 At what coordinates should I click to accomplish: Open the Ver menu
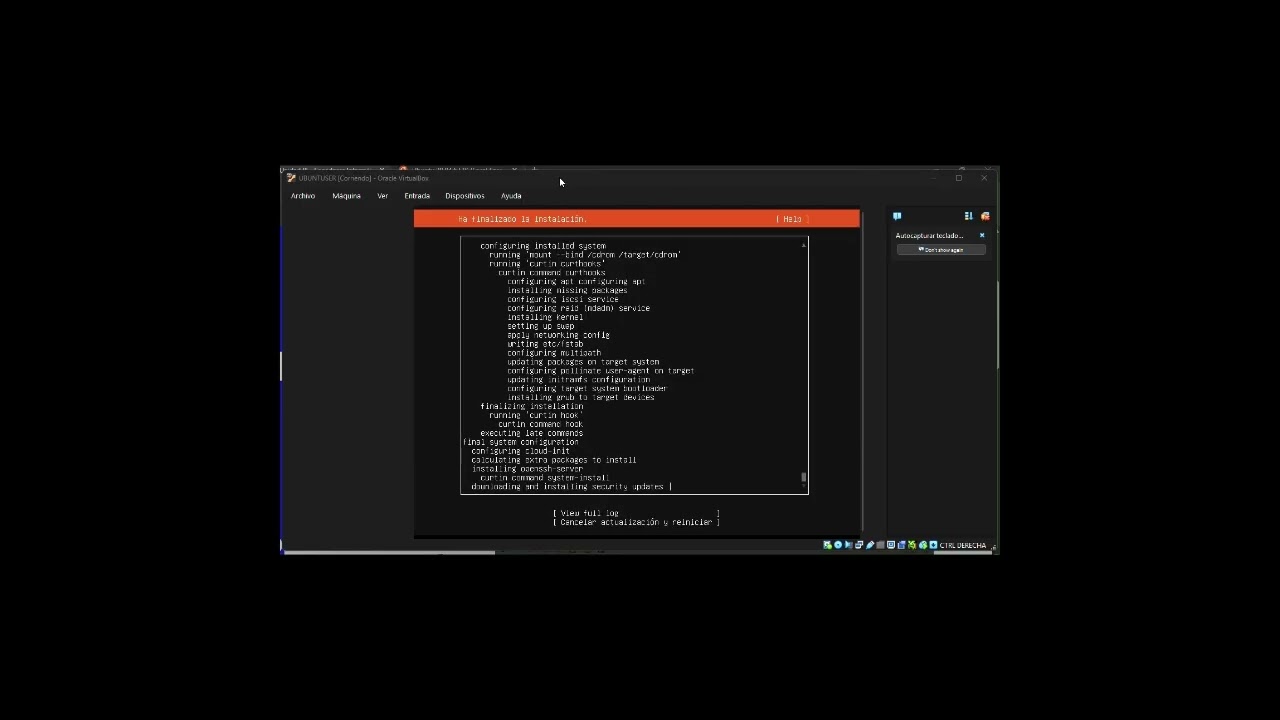pyautogui.click(x=382, y=196)
